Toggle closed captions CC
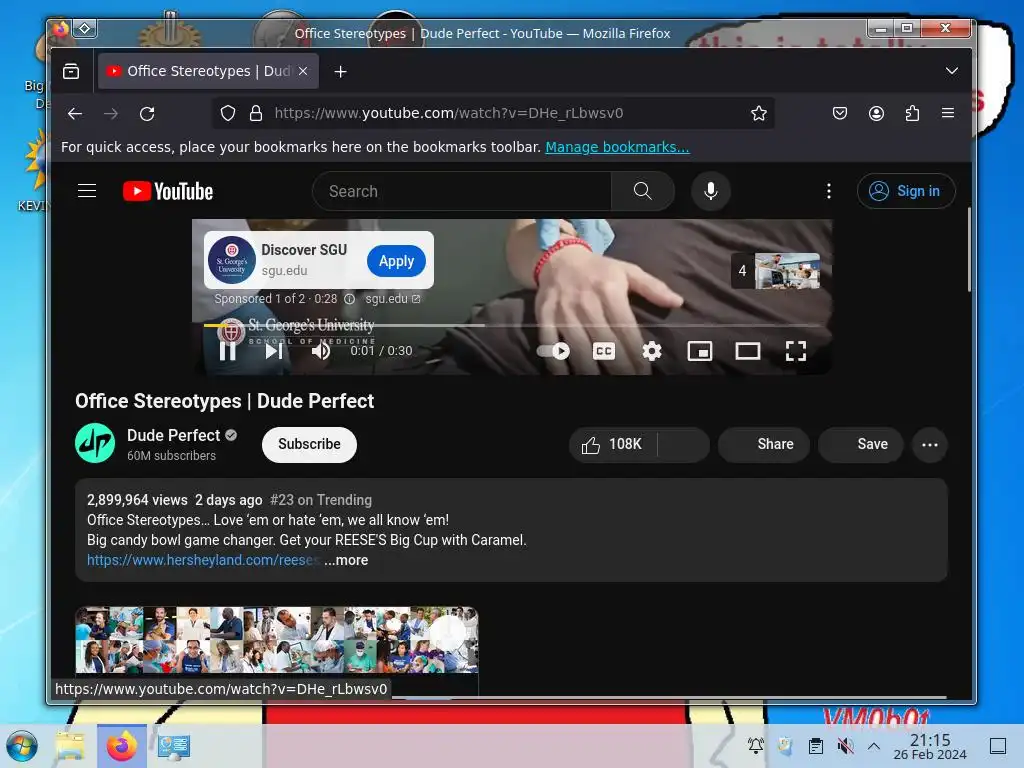 click(603, 351)
